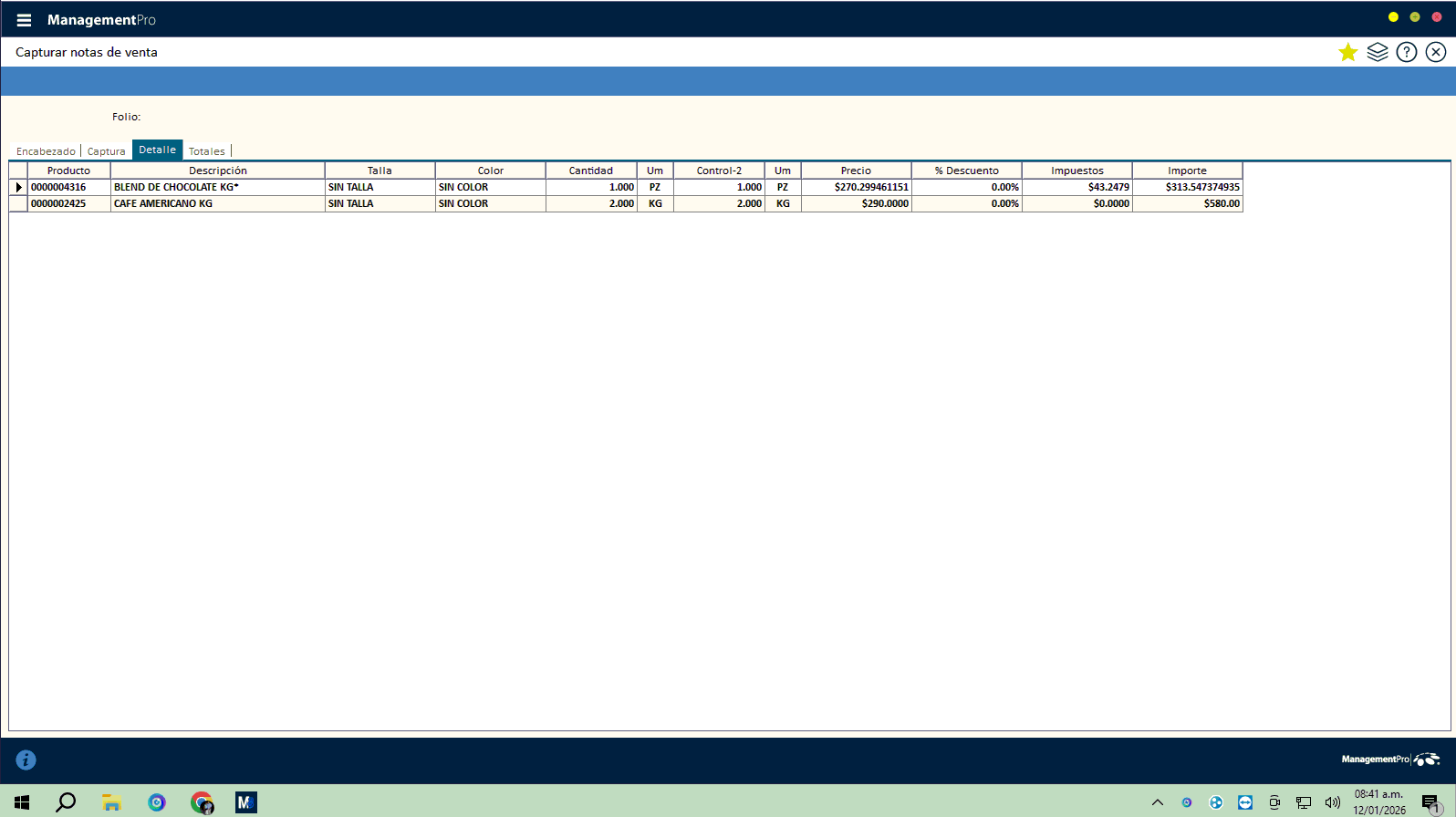Viewport: 1456px width, 817px height.
Task: Open the hamburger main menu
Action: (24, 20)
